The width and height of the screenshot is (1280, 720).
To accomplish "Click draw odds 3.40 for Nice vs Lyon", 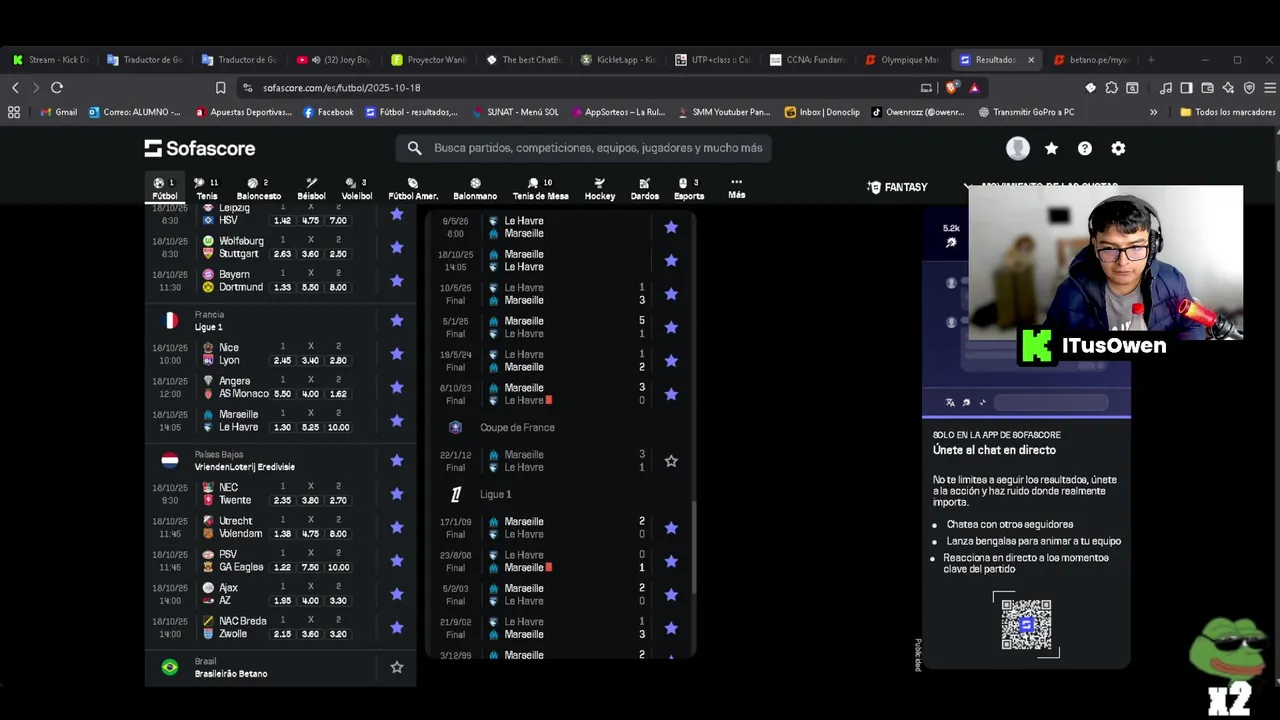I will (310, 360).
